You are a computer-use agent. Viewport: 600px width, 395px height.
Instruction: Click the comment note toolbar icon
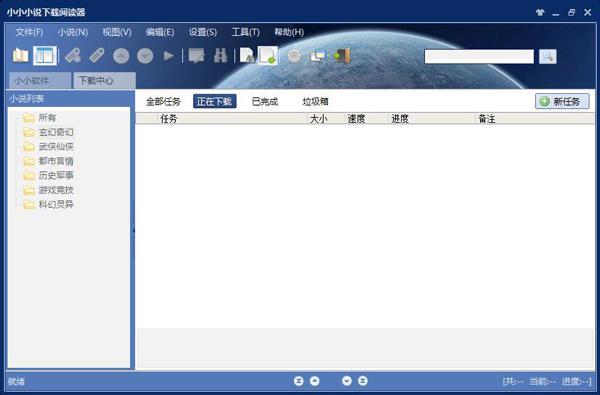click(x=196, y=56)
